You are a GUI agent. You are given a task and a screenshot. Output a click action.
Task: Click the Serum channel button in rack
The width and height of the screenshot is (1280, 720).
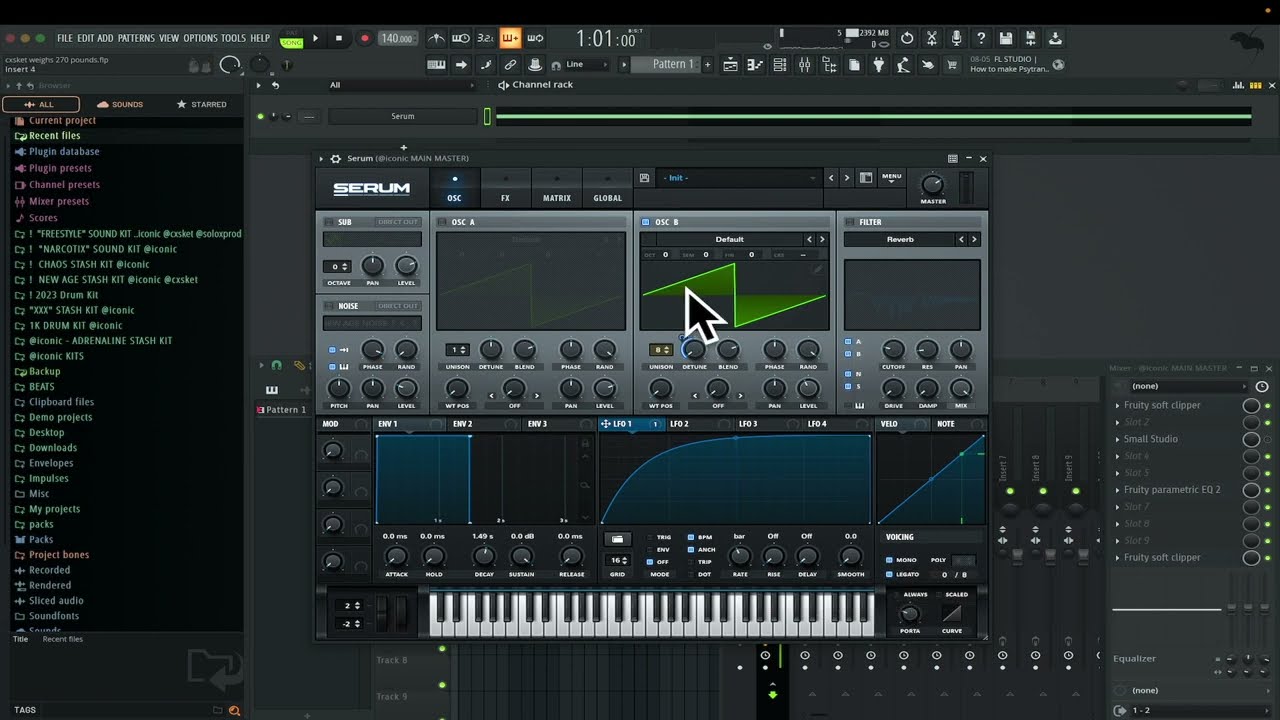coord(403,116)
